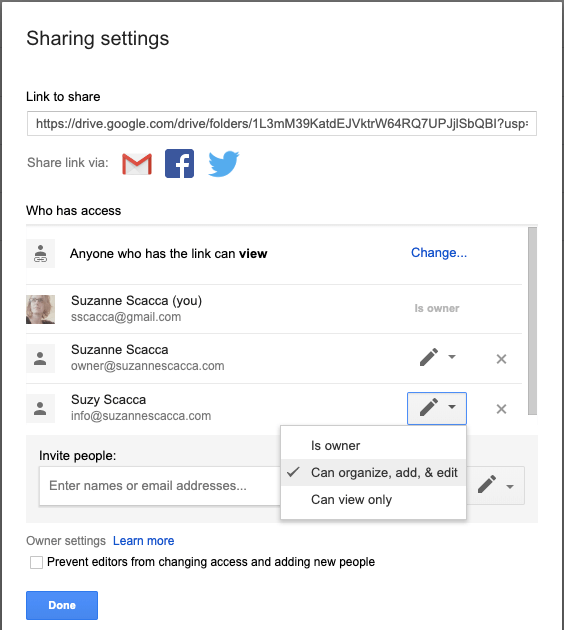Open permission dropdown for owner@suzannescacca.com
Image resolution: width=564 pixels, height=630 pixels.
[437, 357]
